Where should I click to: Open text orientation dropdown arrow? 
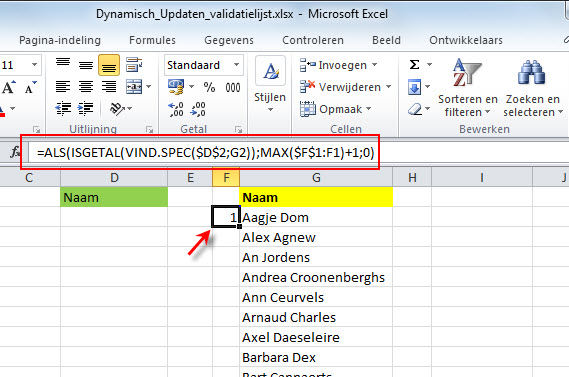pos(130,108)
